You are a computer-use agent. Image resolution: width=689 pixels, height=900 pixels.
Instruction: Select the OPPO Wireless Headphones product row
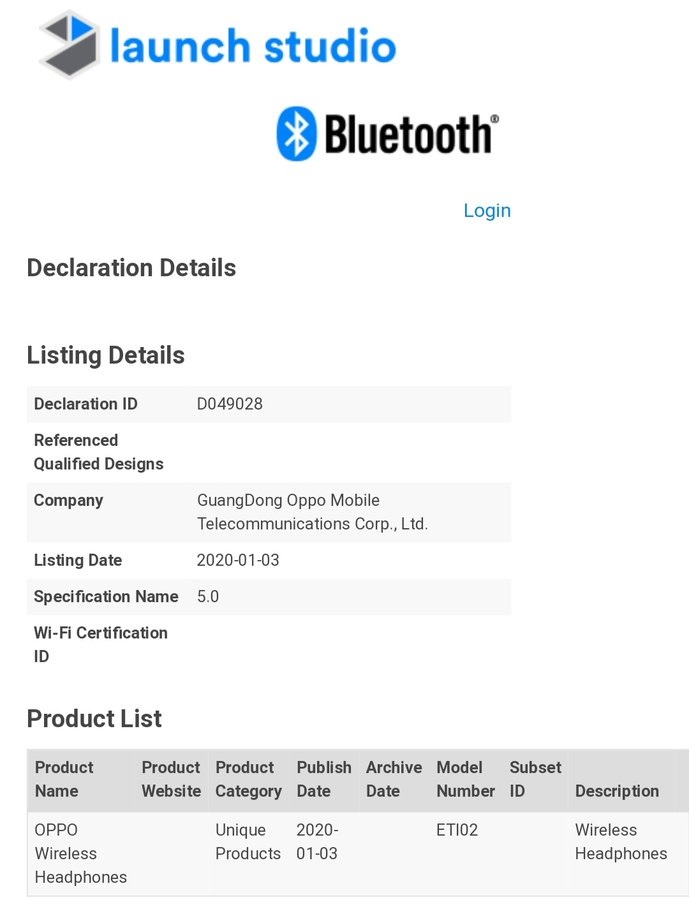pos(81,853)
